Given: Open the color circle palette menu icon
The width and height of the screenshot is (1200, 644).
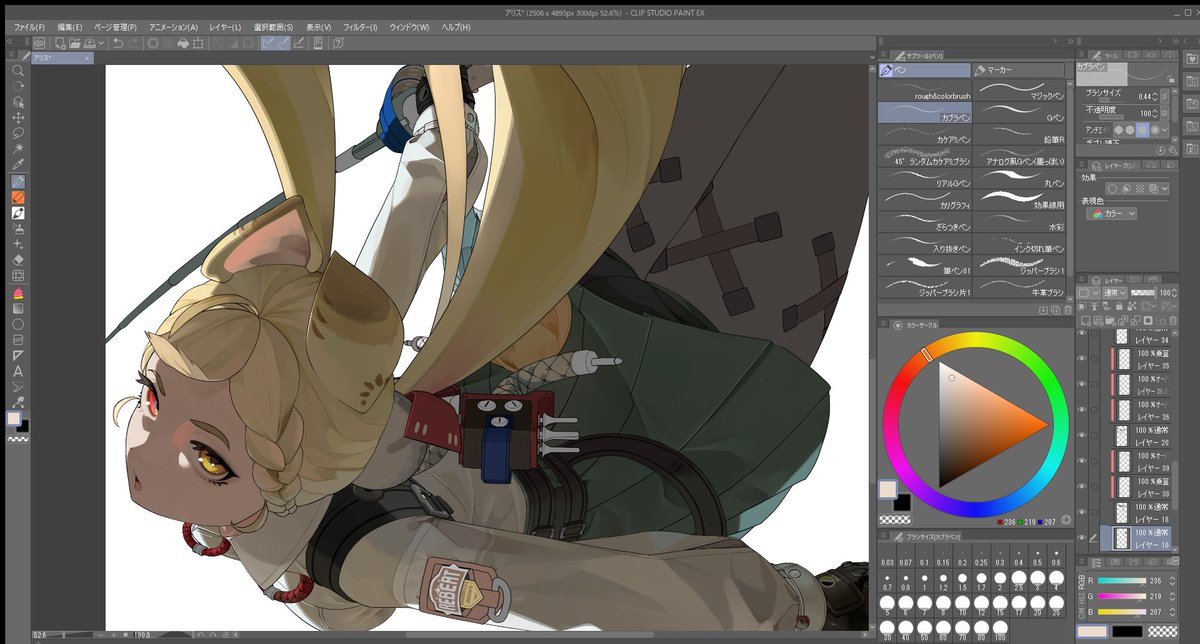Looking at the screenshot, I should pos(885,324).
